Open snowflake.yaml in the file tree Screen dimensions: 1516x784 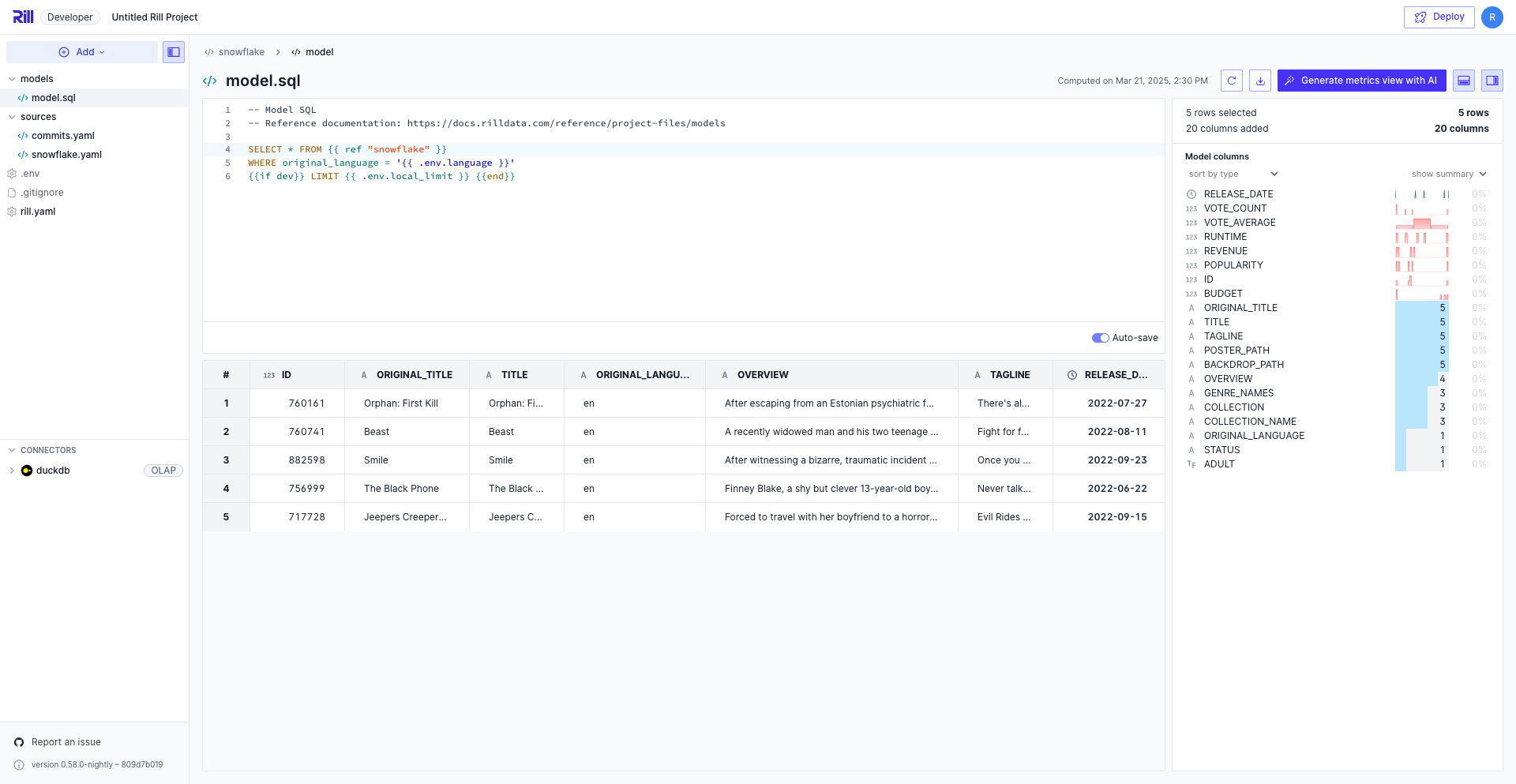[66, 155]
